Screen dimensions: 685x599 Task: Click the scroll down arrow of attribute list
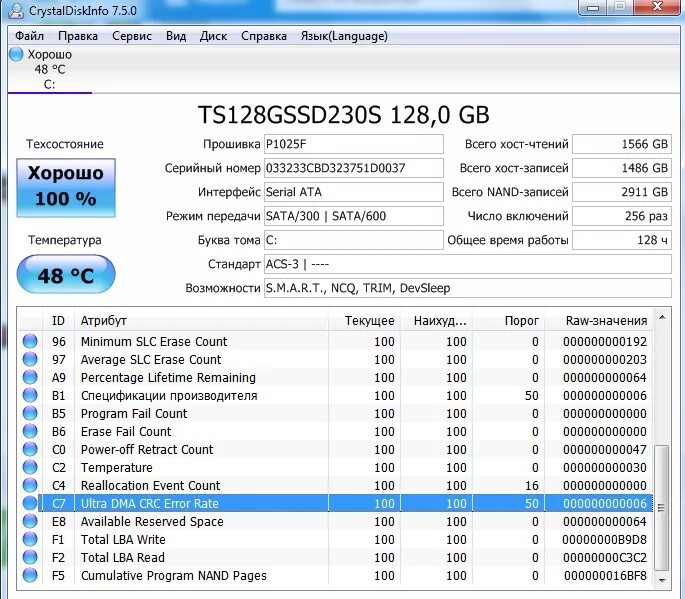662,580
